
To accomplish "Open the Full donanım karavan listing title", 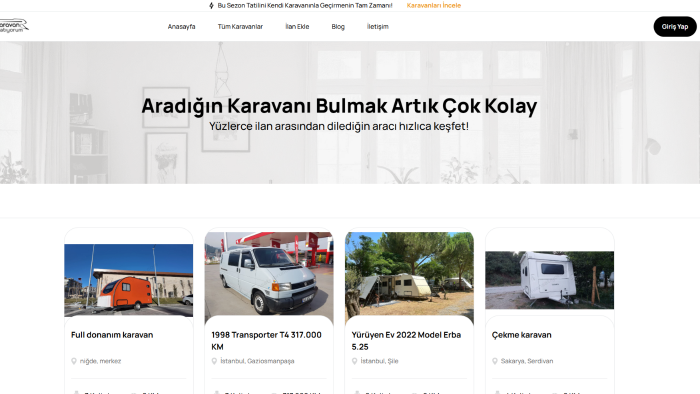I will (x=112, y=335).
